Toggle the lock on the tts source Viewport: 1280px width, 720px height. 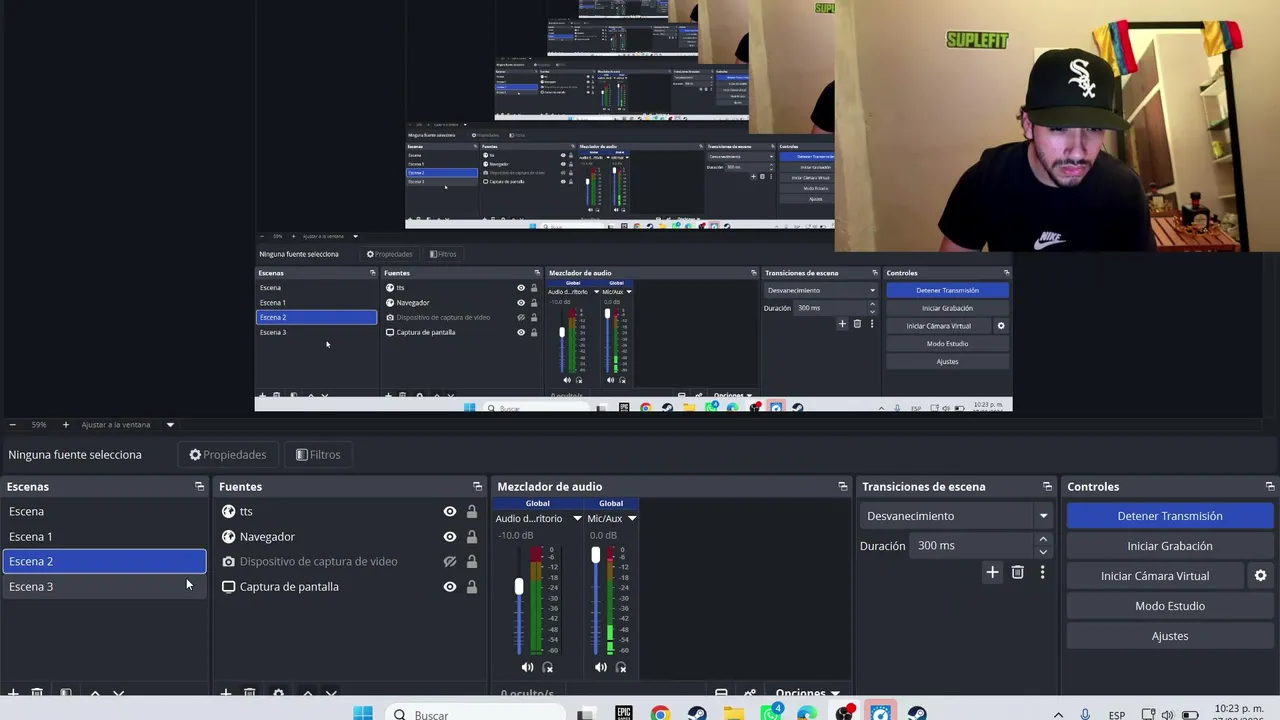[472, 511]
